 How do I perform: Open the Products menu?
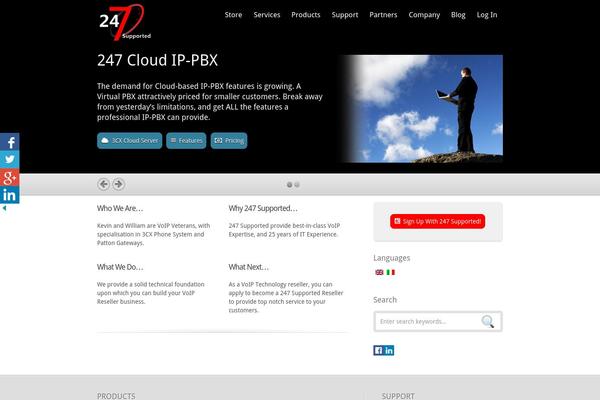(x=306, y=15)
